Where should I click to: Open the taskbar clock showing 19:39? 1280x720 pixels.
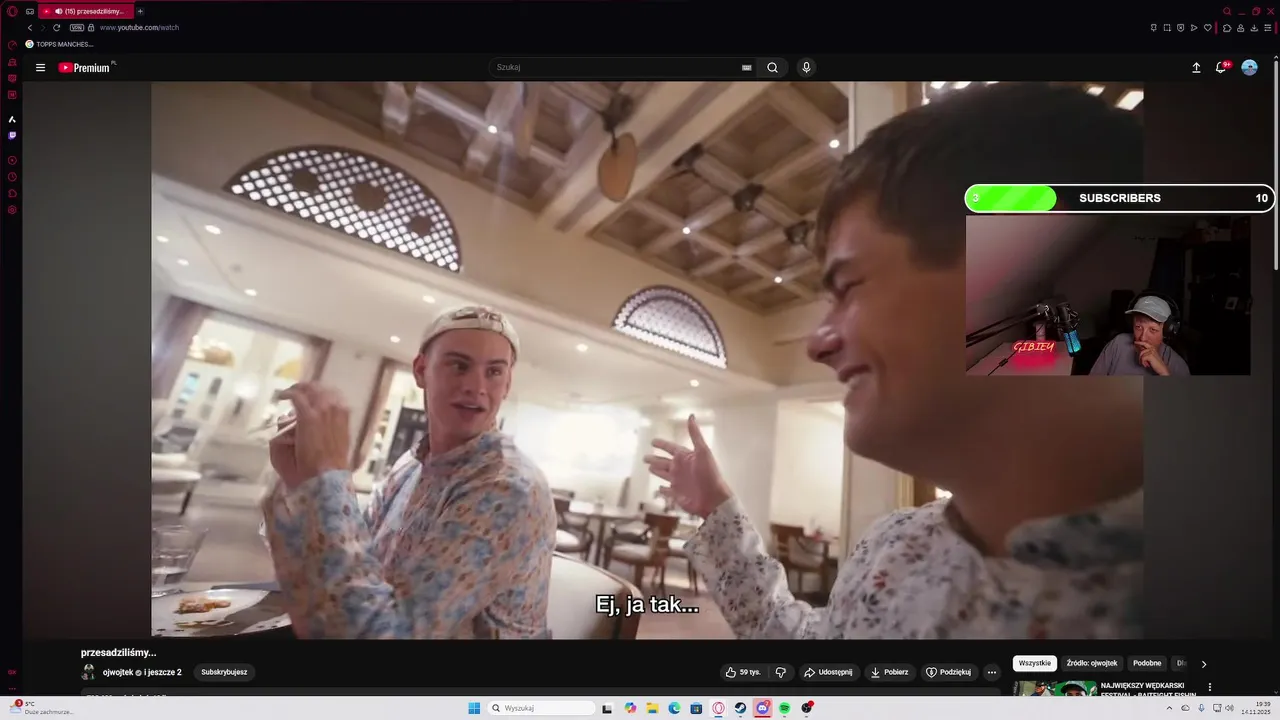[1255, 708]
